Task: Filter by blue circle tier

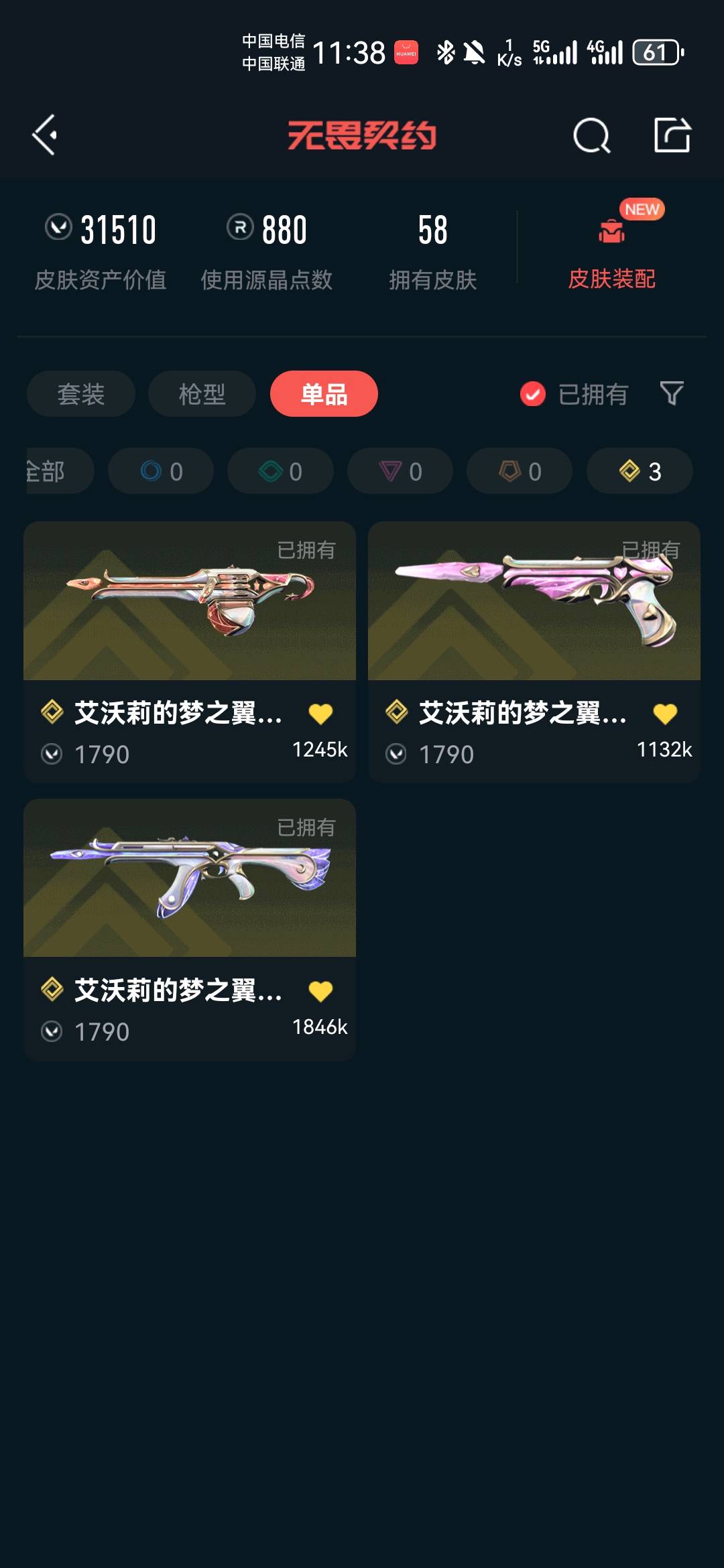Action: coord(161,471)
